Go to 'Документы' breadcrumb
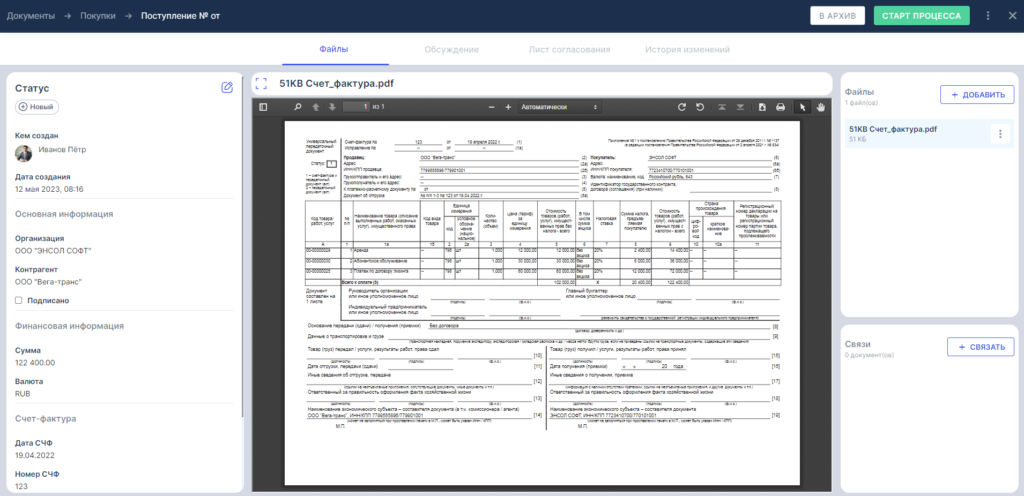This screenshot has height=496, width=1024. (31, 16)
